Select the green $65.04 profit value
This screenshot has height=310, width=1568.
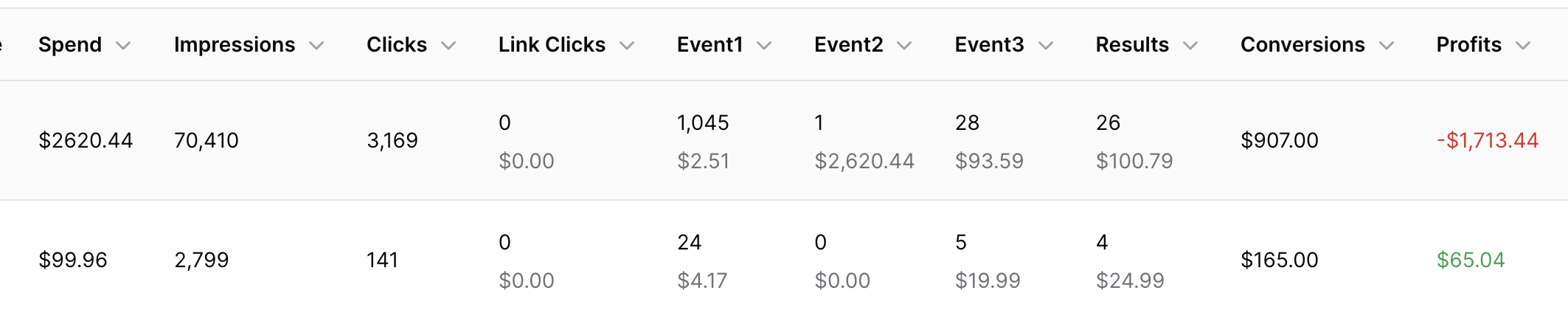1470,260
